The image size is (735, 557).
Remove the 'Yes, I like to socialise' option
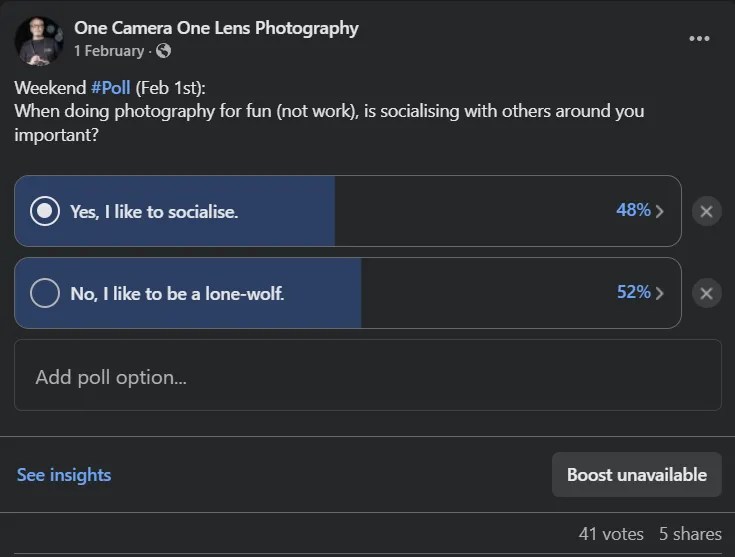coord(706,212)
